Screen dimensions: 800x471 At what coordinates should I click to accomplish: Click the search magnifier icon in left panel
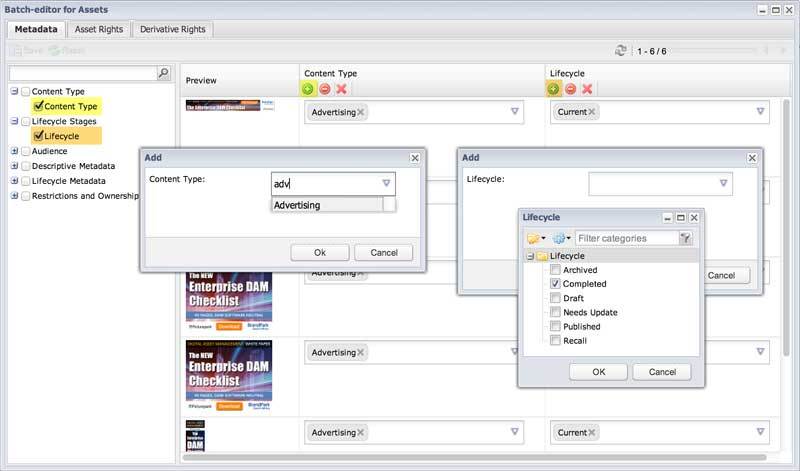pos(163,73)
